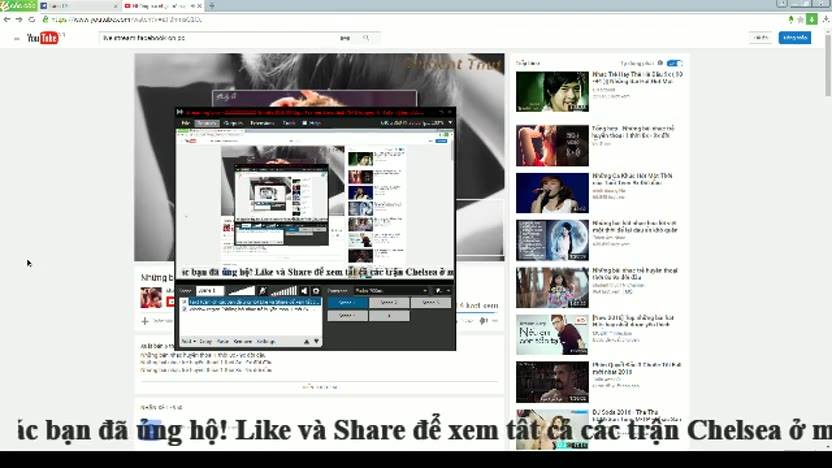
Task: Click the green Cốc Cốc browser logo button
Action: 19,5
